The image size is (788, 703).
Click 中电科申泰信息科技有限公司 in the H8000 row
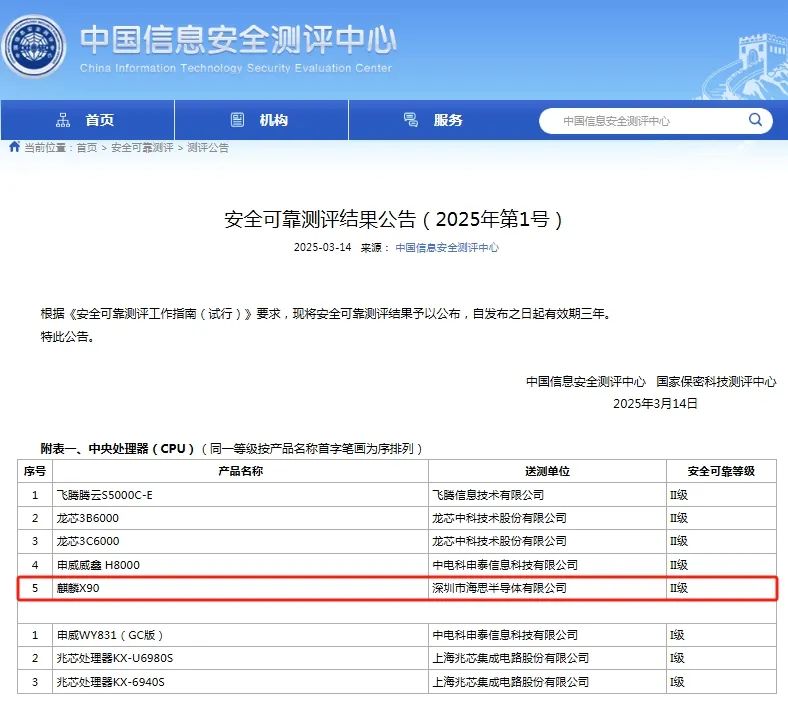click(x=547, y=565)
